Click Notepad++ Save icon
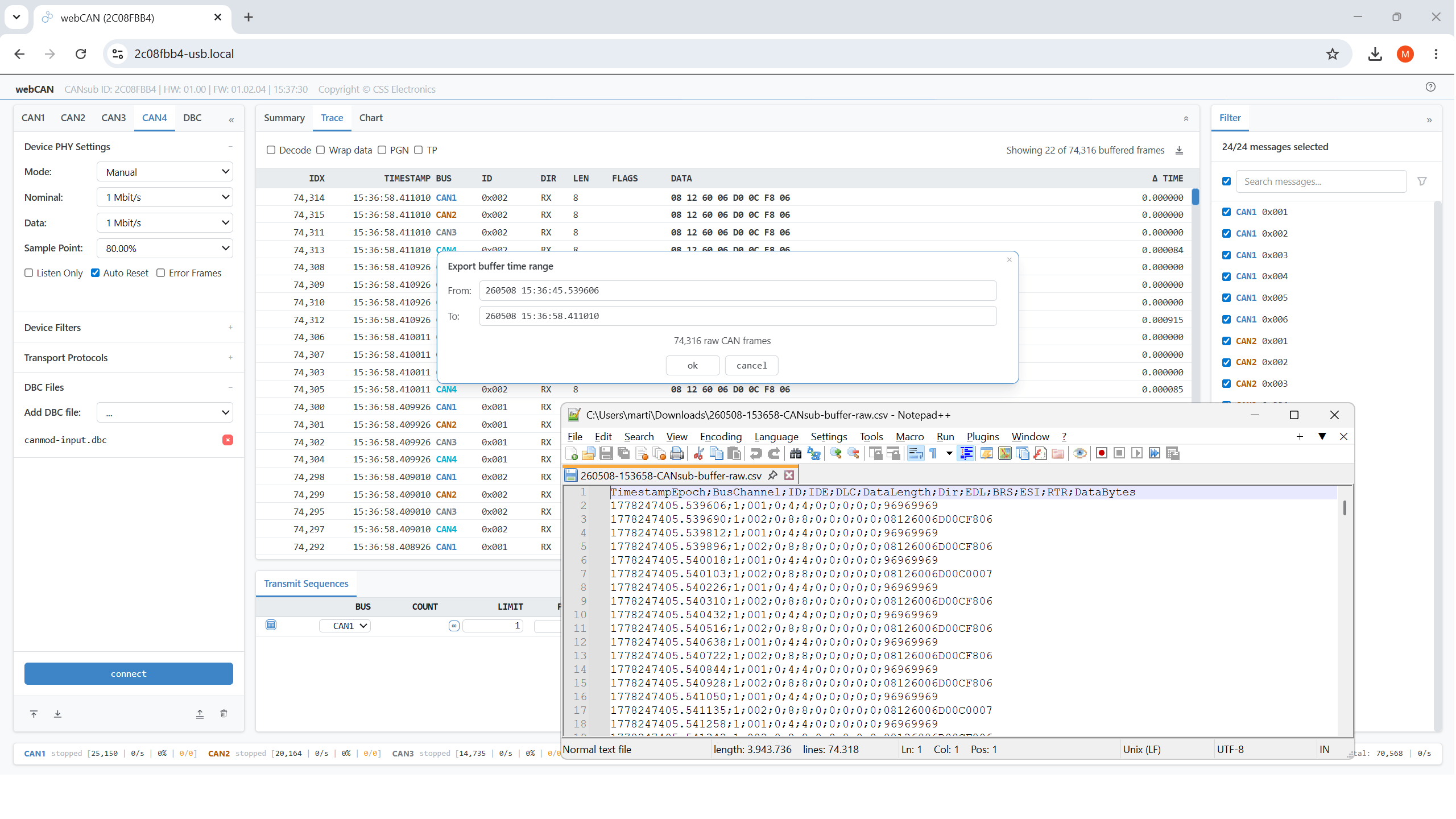The height and width of the screenshot is (819, 1456). 606,453
